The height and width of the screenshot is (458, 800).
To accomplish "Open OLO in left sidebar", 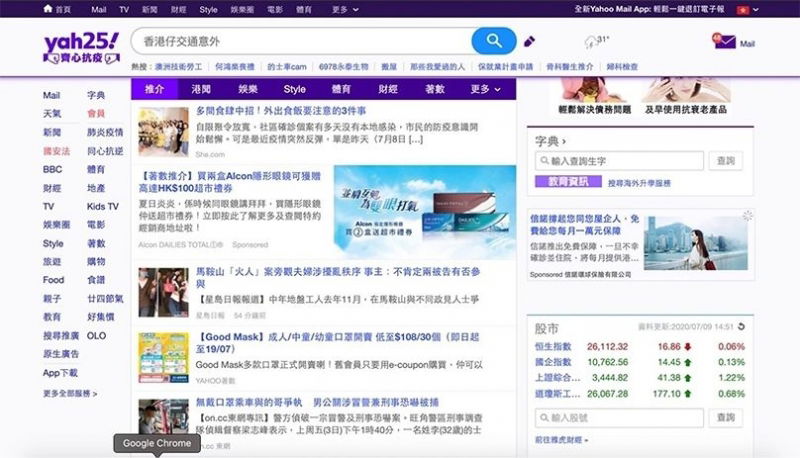I will click(96, 336).
